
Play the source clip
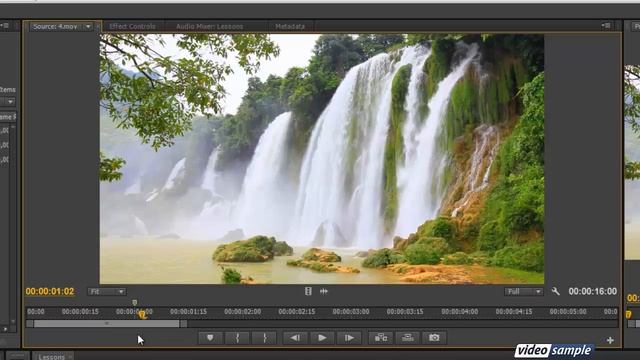coord(322,338)
